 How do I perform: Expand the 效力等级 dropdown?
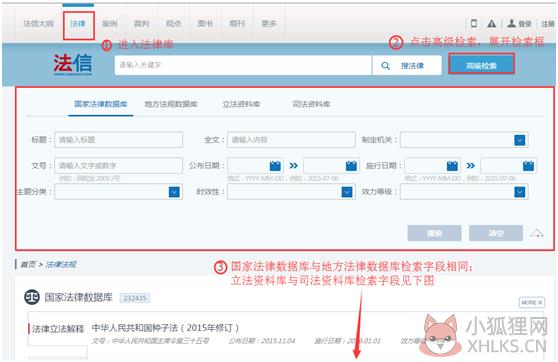coord(520,192)
